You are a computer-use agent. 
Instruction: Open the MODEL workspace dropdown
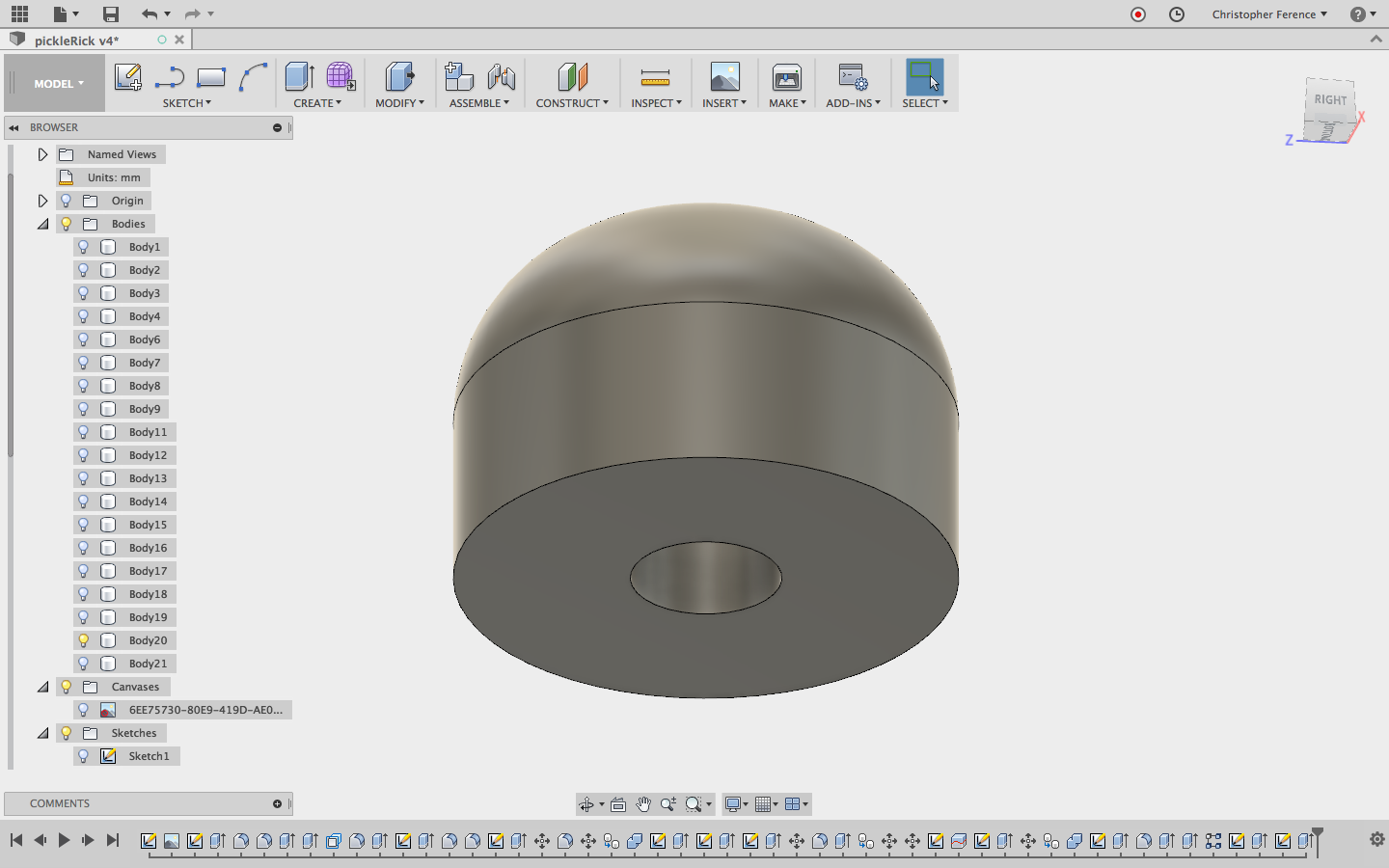[x=58, y=84]
